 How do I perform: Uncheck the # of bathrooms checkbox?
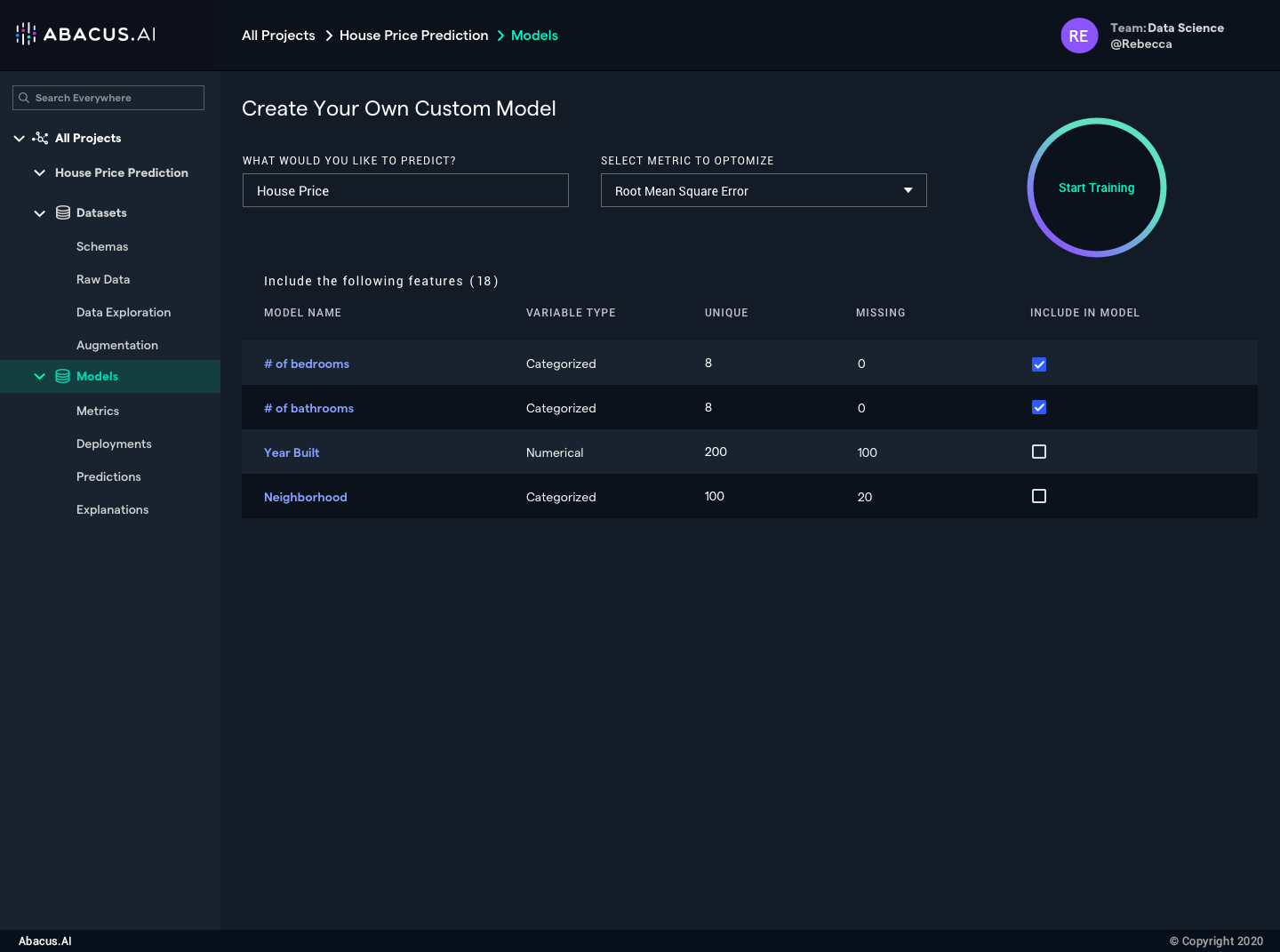tap(1038, 407)
